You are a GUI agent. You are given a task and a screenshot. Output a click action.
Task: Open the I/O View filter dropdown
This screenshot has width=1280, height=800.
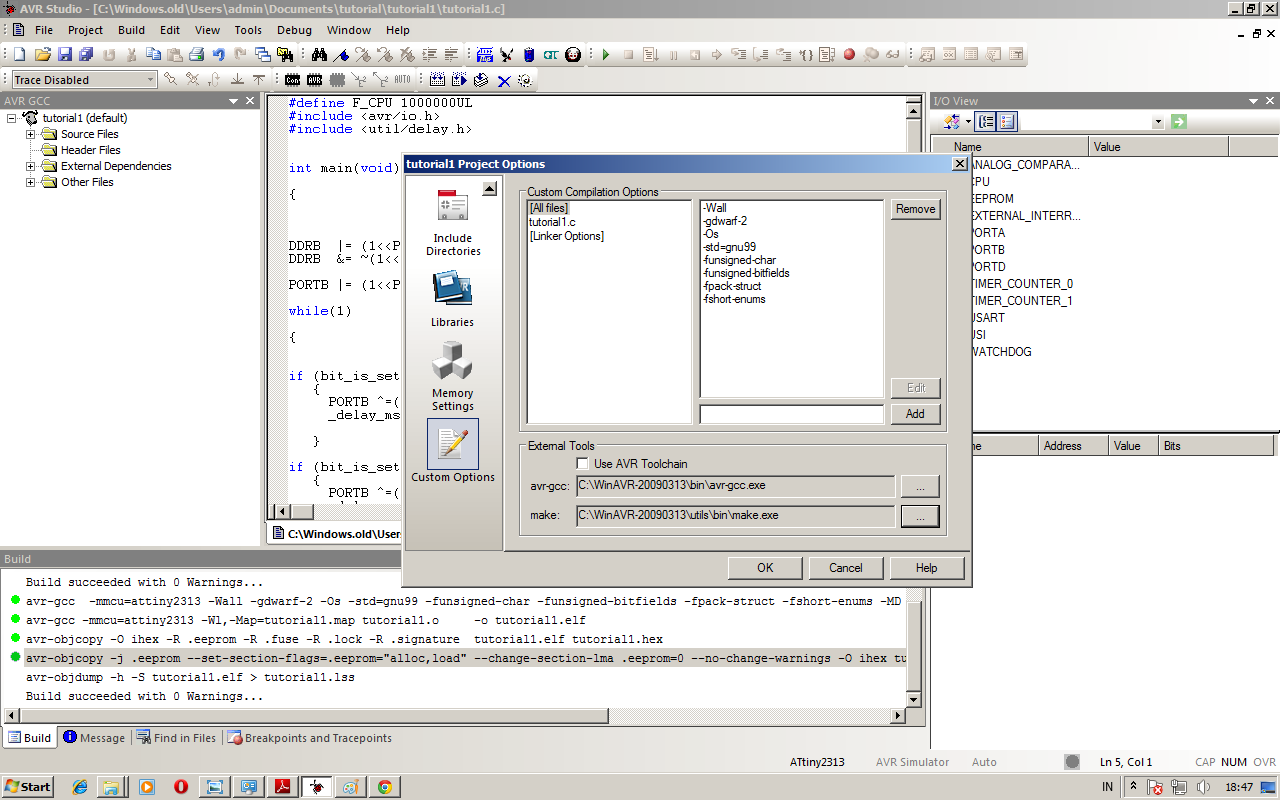pos(1158,121)
